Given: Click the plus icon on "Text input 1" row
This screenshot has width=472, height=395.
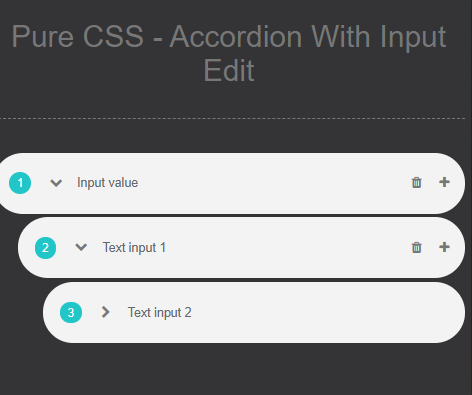Looking at the screenshot, I should click(x=444, y=247).
